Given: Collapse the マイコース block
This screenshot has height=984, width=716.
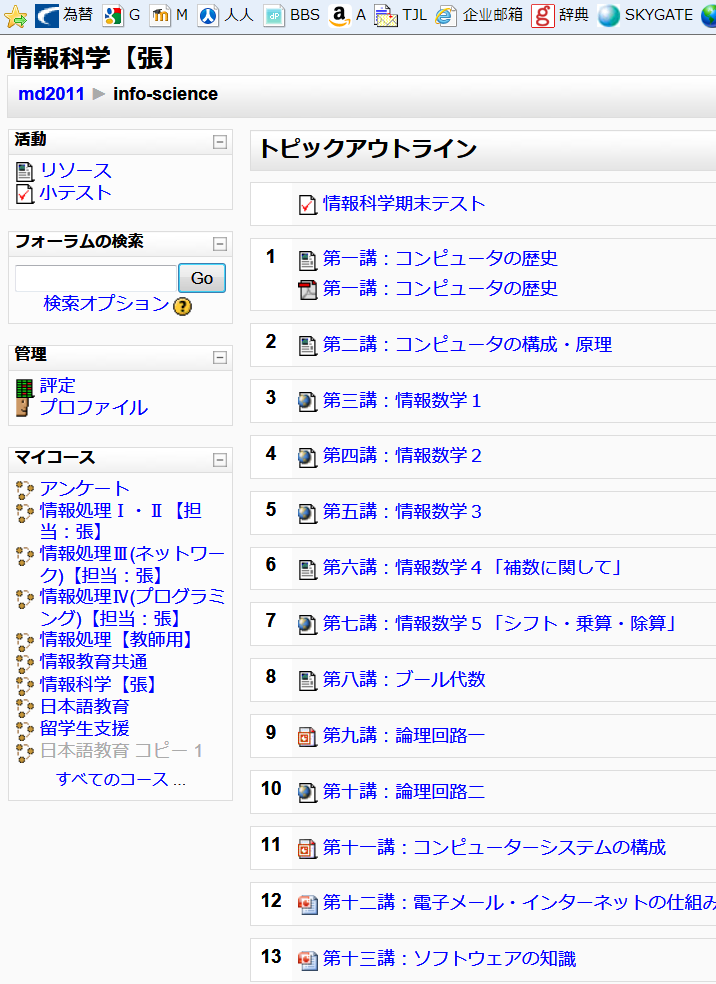Looking at the screenshot, I should [x=220, y=460].
